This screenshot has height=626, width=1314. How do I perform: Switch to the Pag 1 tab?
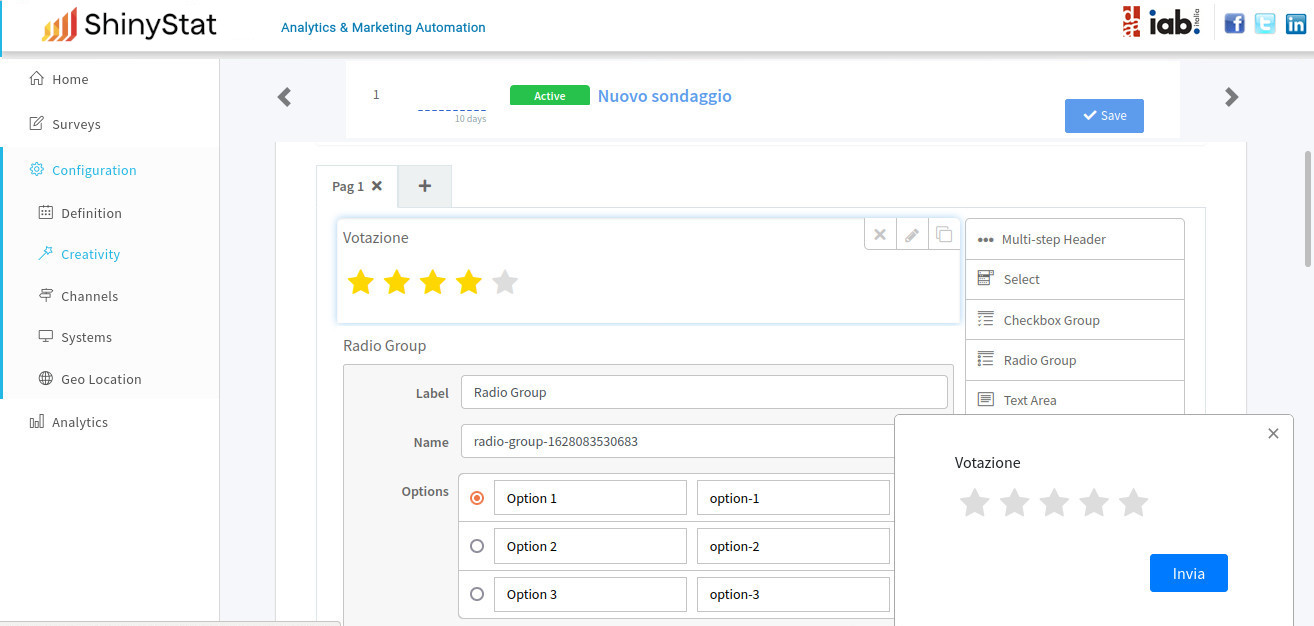pyautogui.click(x=347, y=186)
